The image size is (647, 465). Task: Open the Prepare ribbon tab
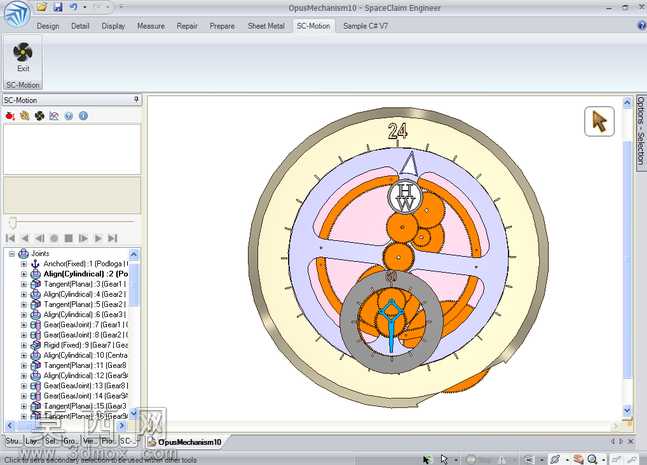click(x=222, y=26)
